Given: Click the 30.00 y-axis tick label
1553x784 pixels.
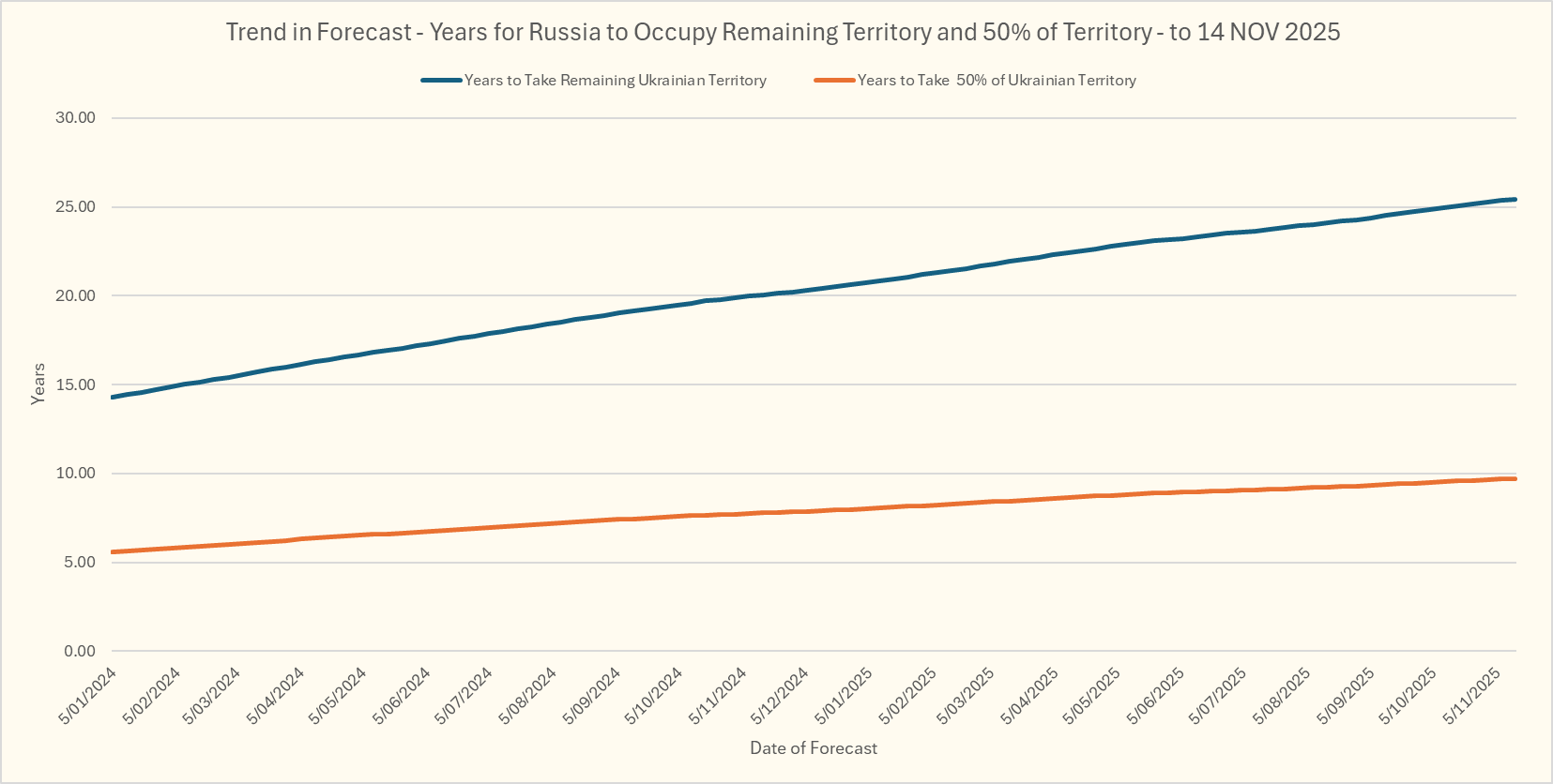Looking at the screenshot, I should tap(75, 118).
